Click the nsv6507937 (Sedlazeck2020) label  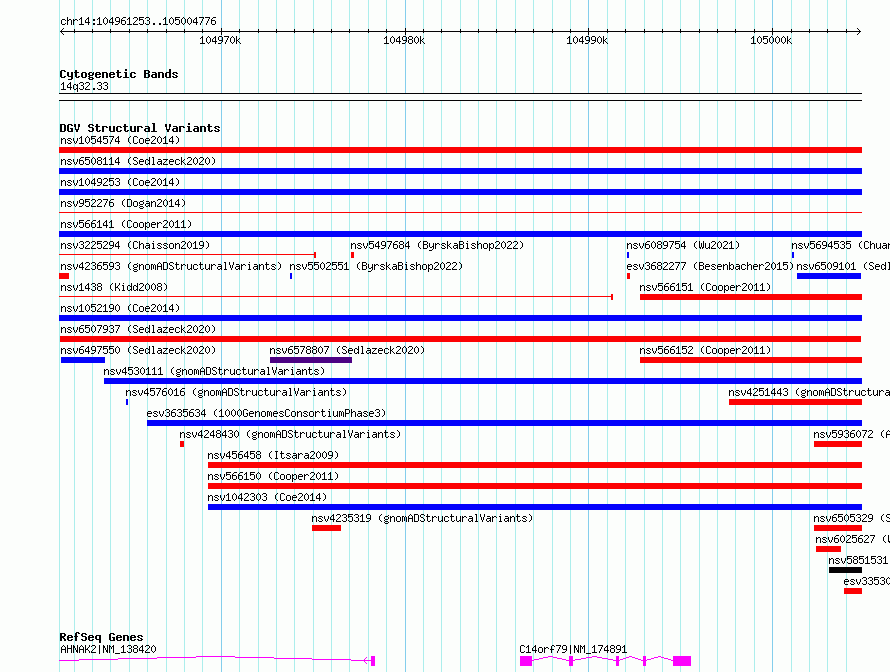pyautogui.click(x=138, y=329)
